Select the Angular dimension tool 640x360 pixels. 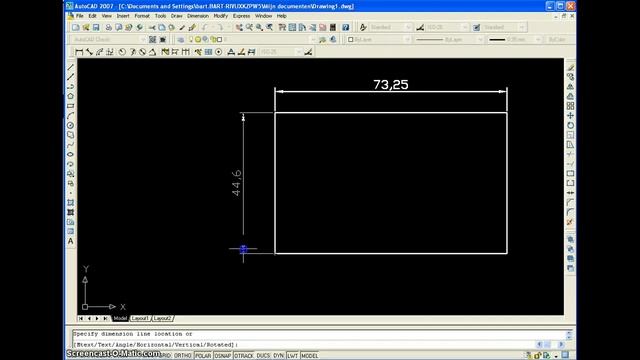pos(153,52)
